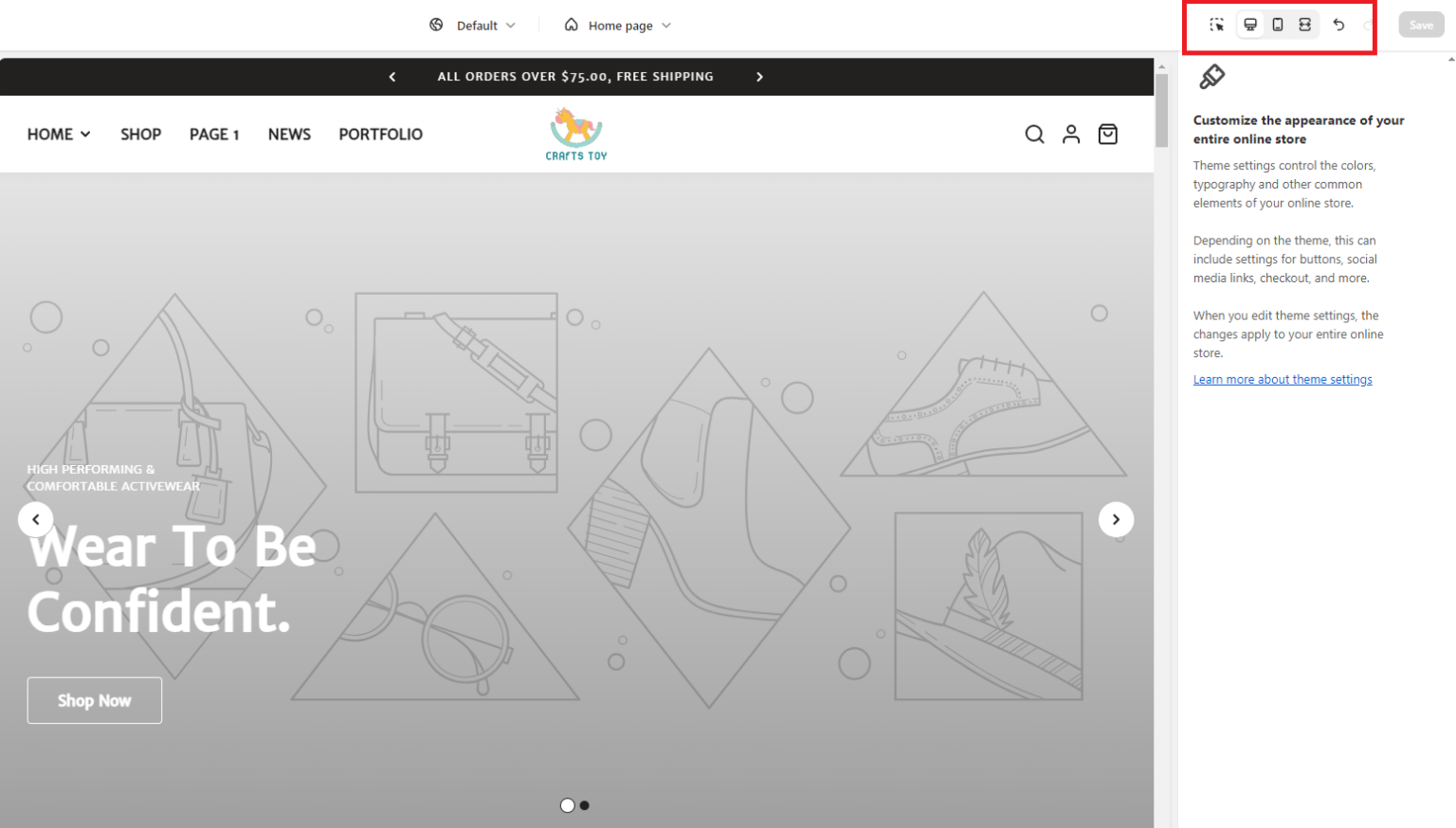The width and height of the screenshot is (1456, 828).
Task: Open the account user icon
Action: click(x=1071, y=135)
